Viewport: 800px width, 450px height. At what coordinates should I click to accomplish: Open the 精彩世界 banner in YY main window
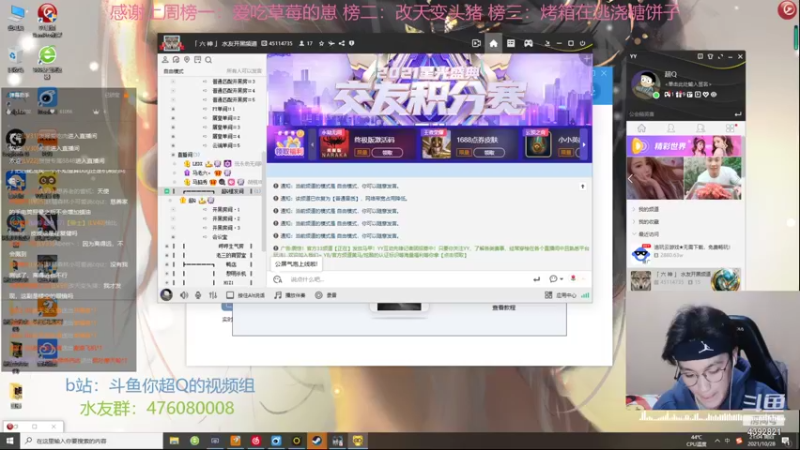coord(684,146)
